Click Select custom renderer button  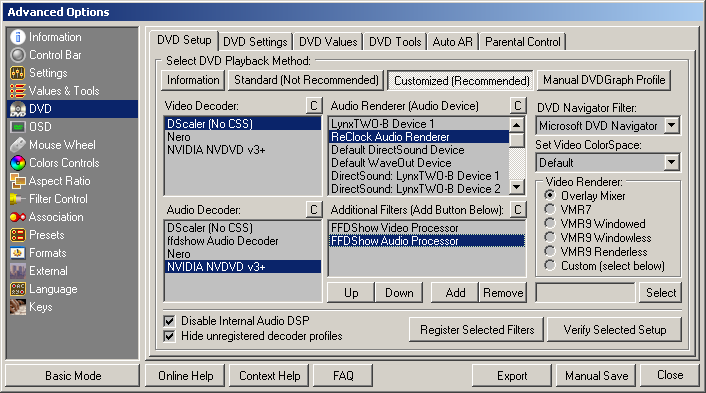click(x=661, y=293)
